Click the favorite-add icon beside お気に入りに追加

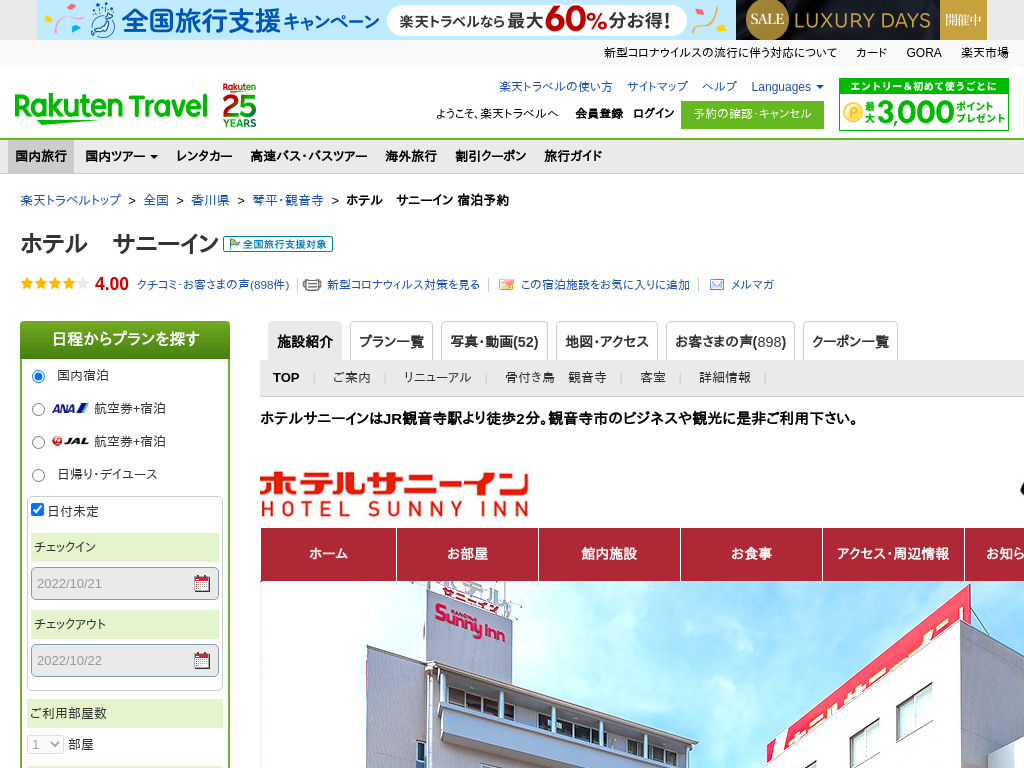[506, 285]
